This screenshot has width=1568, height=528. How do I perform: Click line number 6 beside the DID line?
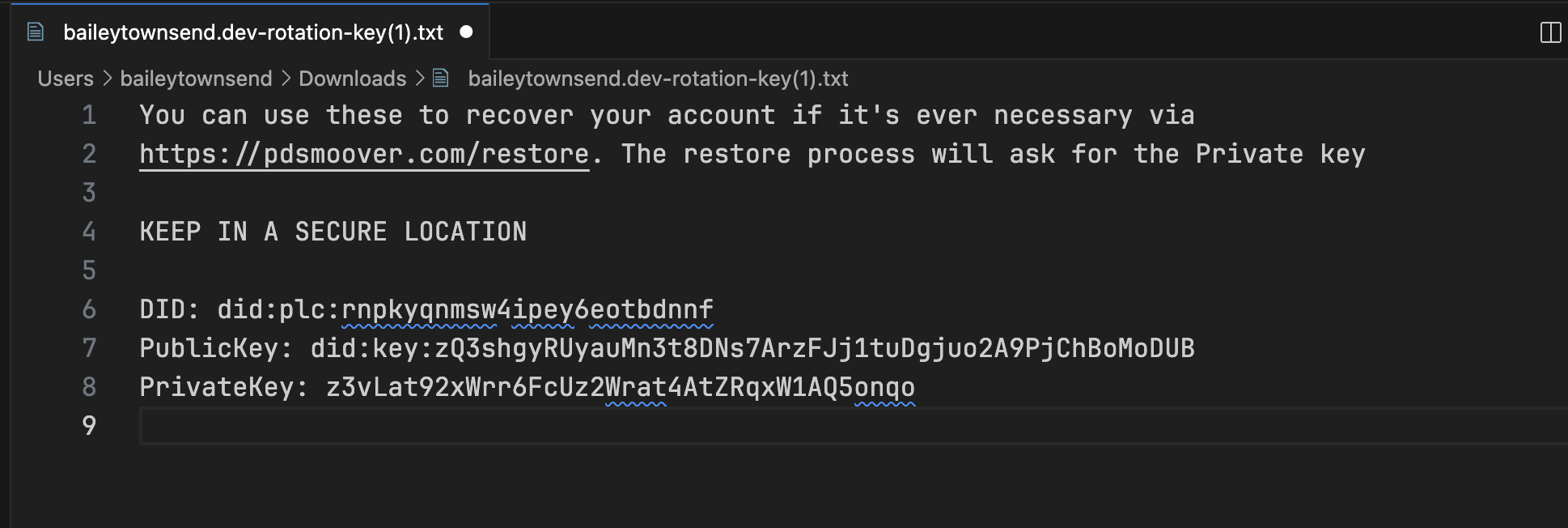point(89,309)
